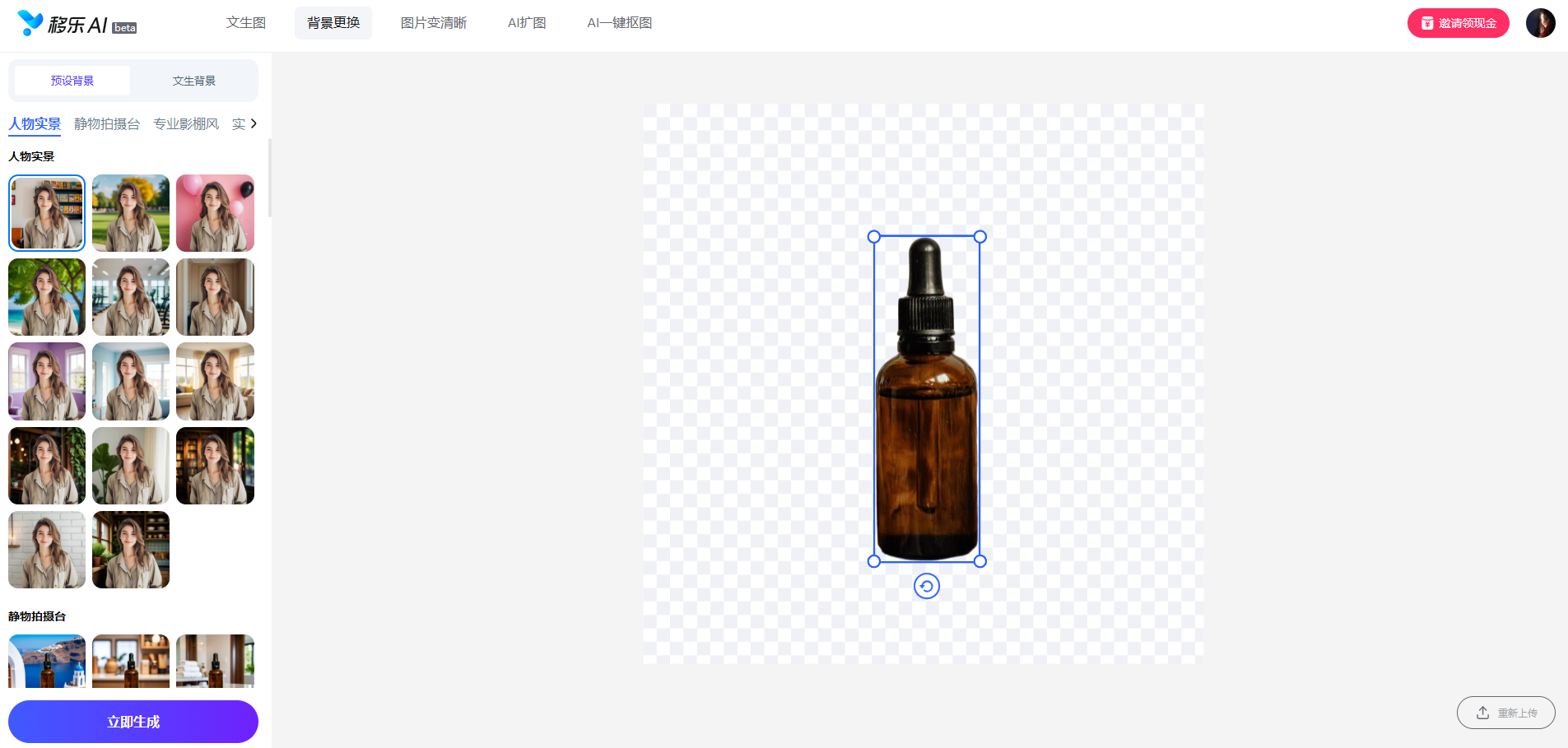Select the bottom-left resize handle of bottle
This screenshot has height=748, width=1568.
tap(874, 561)
